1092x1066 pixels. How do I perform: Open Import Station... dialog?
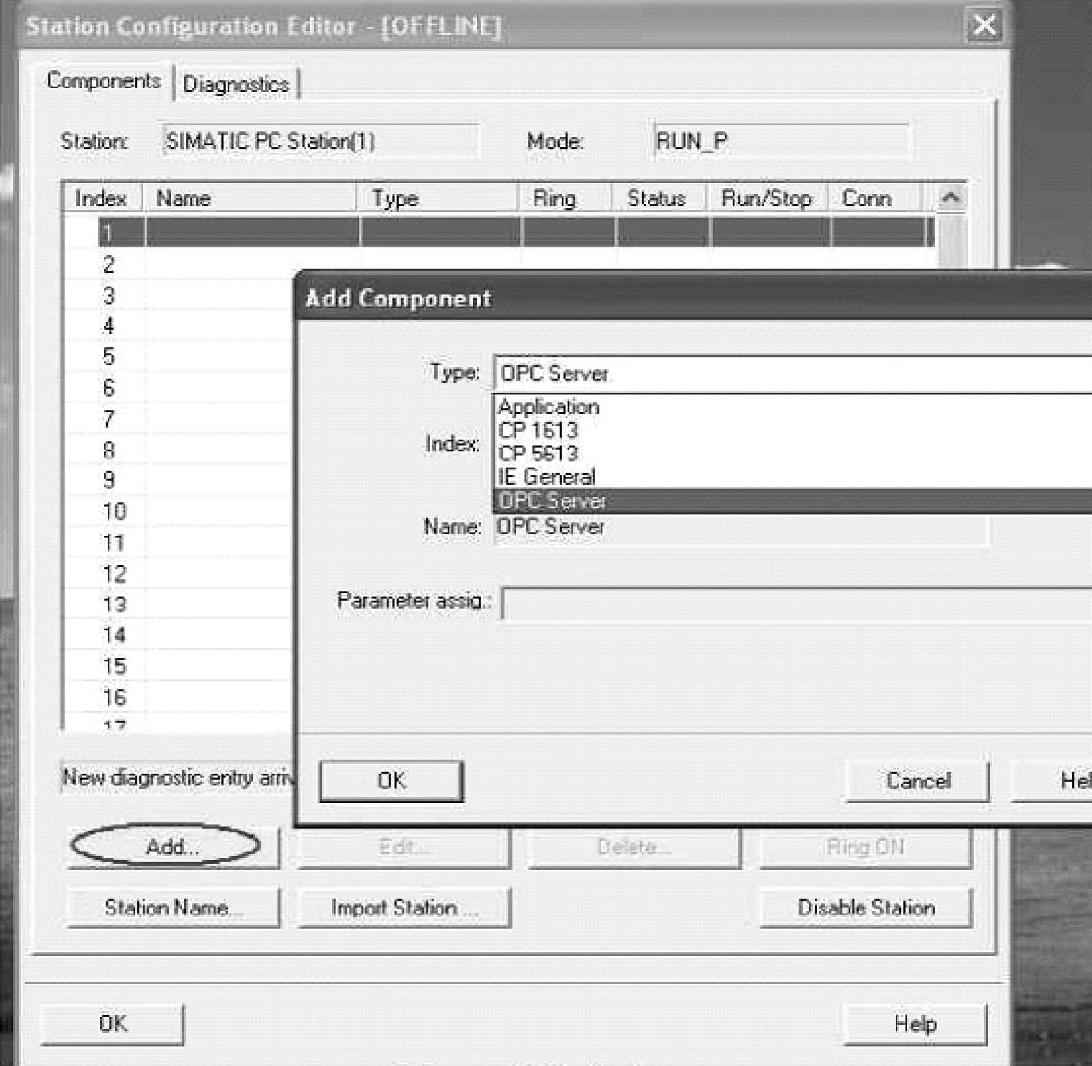(x=404, y=907)
